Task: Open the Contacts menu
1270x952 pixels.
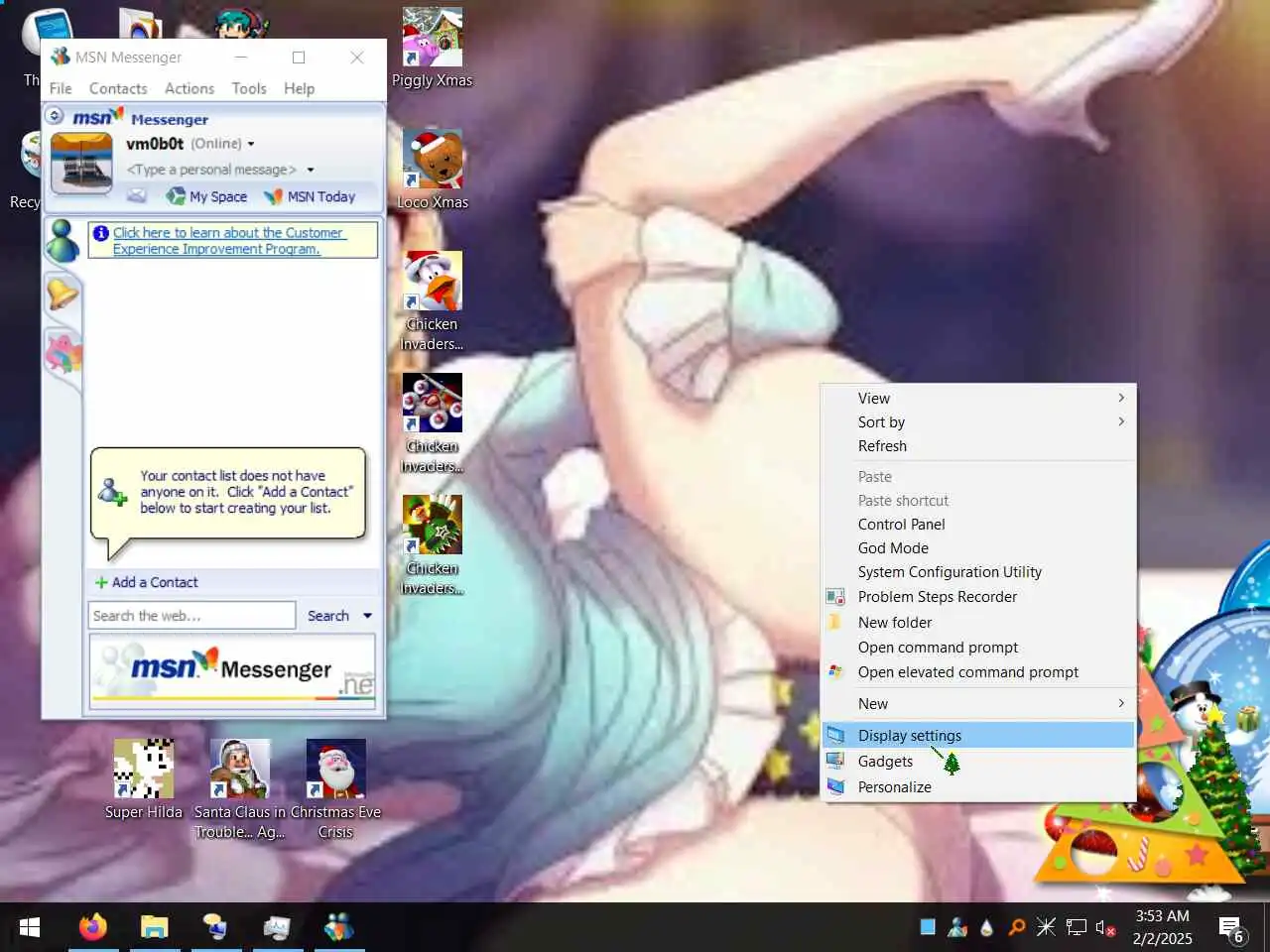Action: coord(118,88)
